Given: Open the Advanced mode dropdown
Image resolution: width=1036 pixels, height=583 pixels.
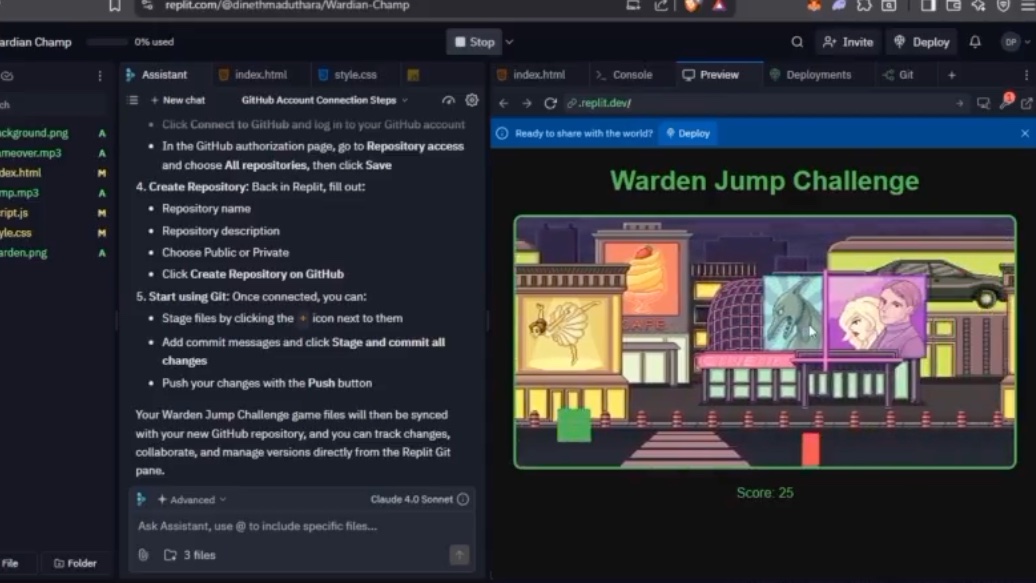Looking at the screenshot, I should [x=192, y=500].
